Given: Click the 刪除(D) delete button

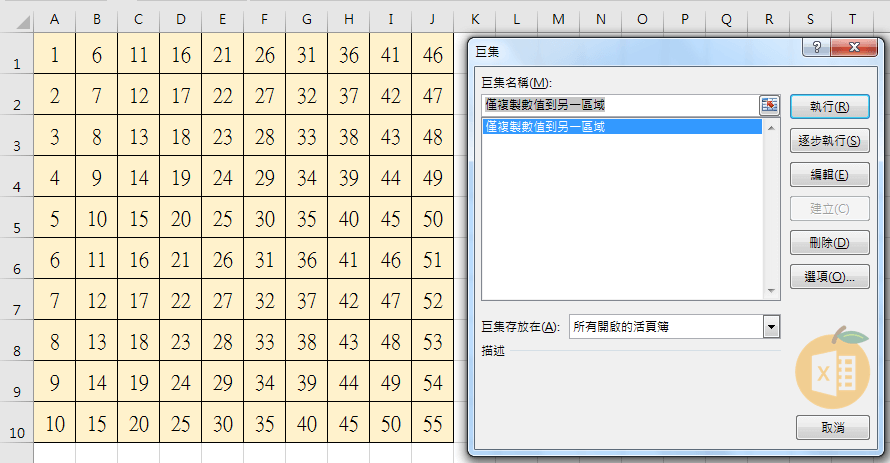Looking at the screenshot, I should tap(829, 242).
